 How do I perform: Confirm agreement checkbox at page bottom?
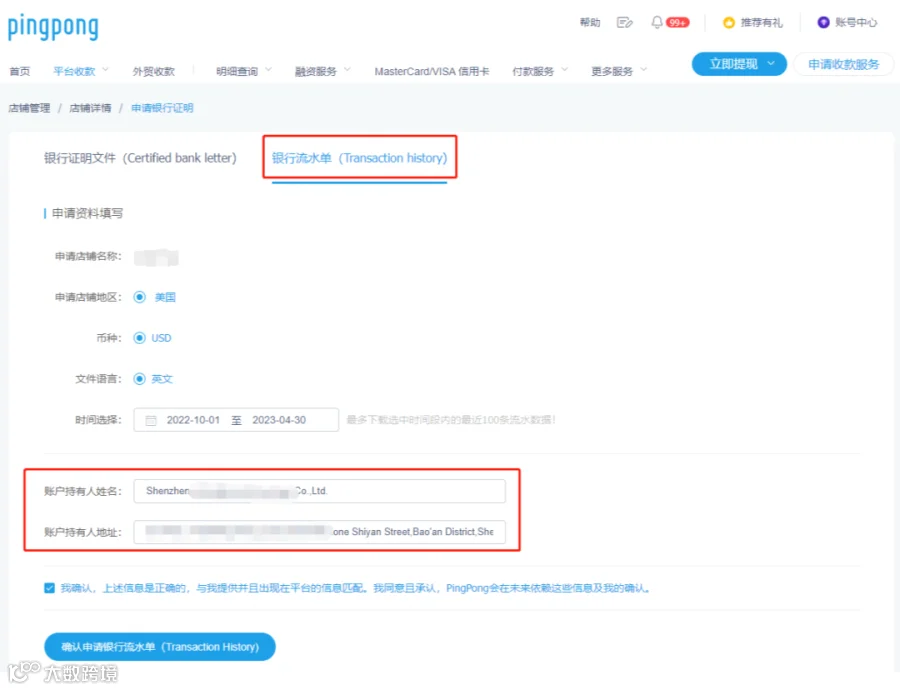coord(49,587)
